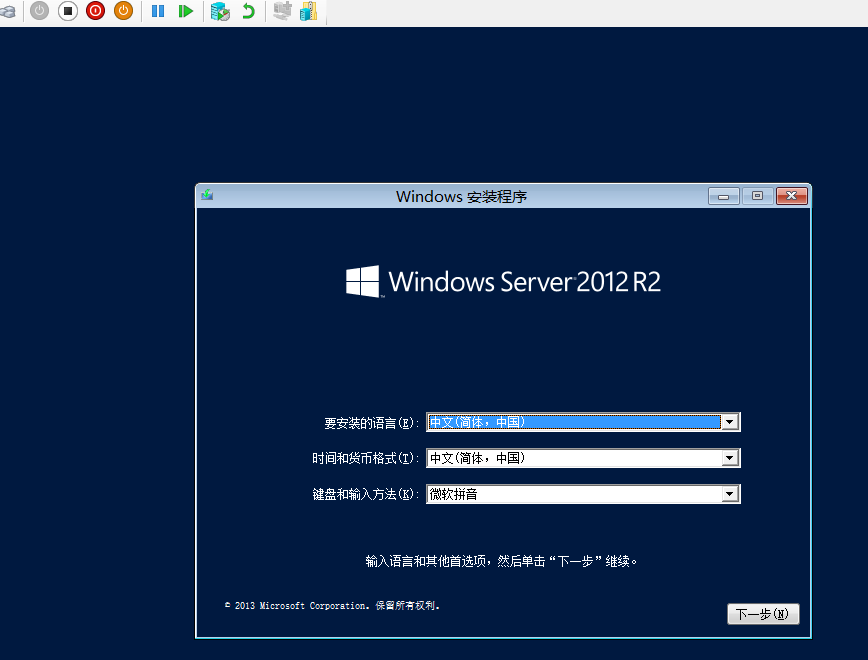
Task: Maximize the Windows 安装程序 window
Action: 757,196
